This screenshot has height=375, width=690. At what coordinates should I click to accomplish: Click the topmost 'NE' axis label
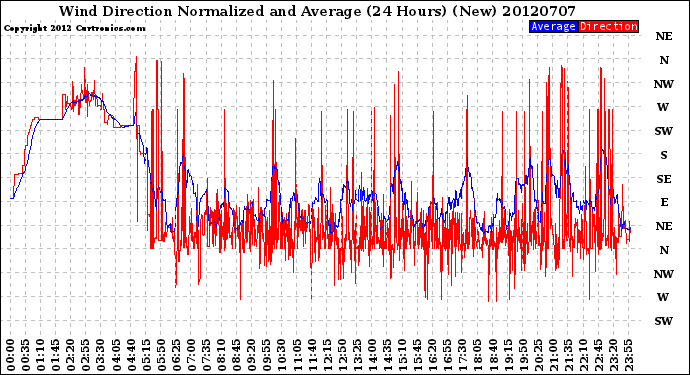664,37
